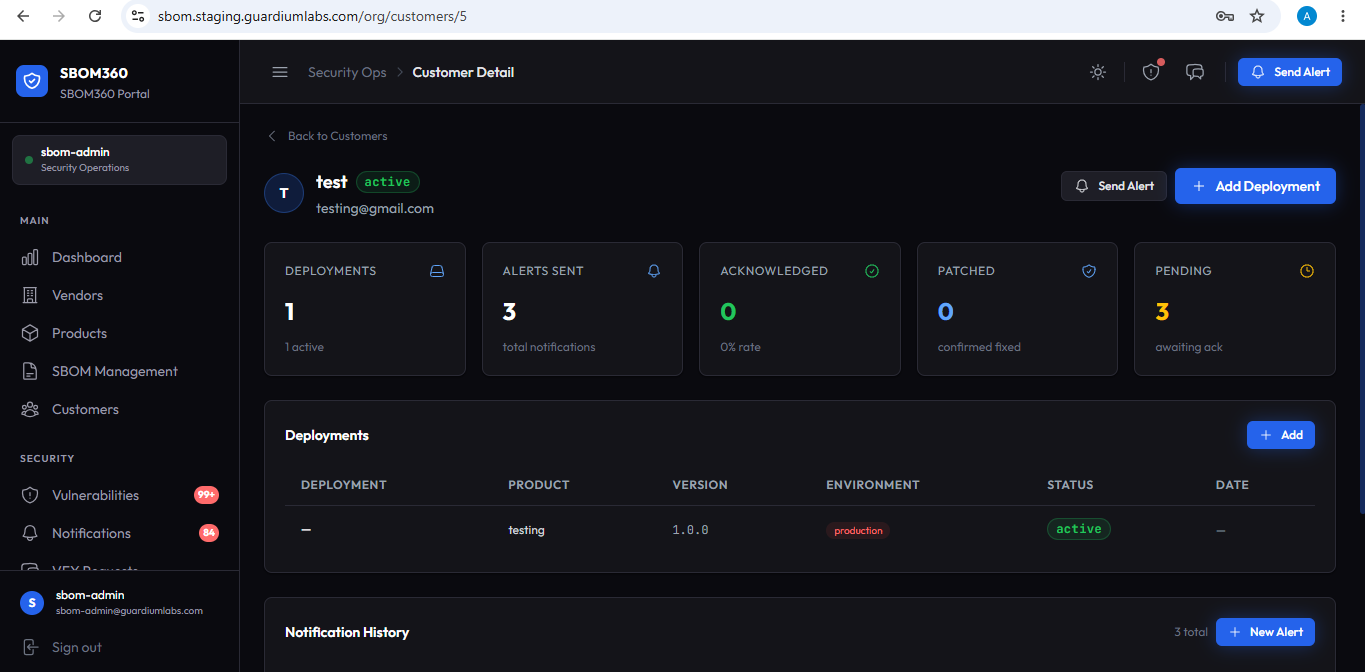Click sbom-admin@guardiumlabs.com email text
The width and height of the screenshot is (1365, 672).
[x=129, y=610]
